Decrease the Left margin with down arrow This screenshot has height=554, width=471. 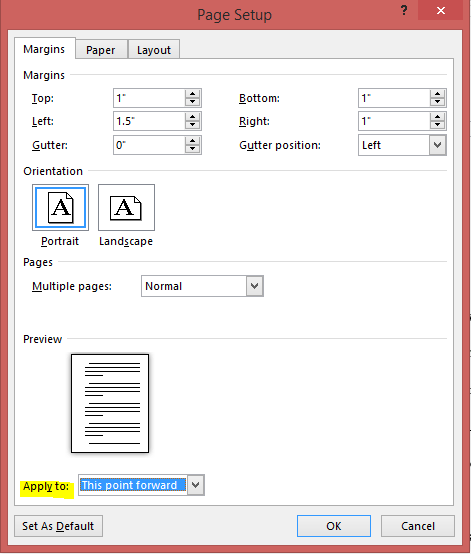point(193,125)
